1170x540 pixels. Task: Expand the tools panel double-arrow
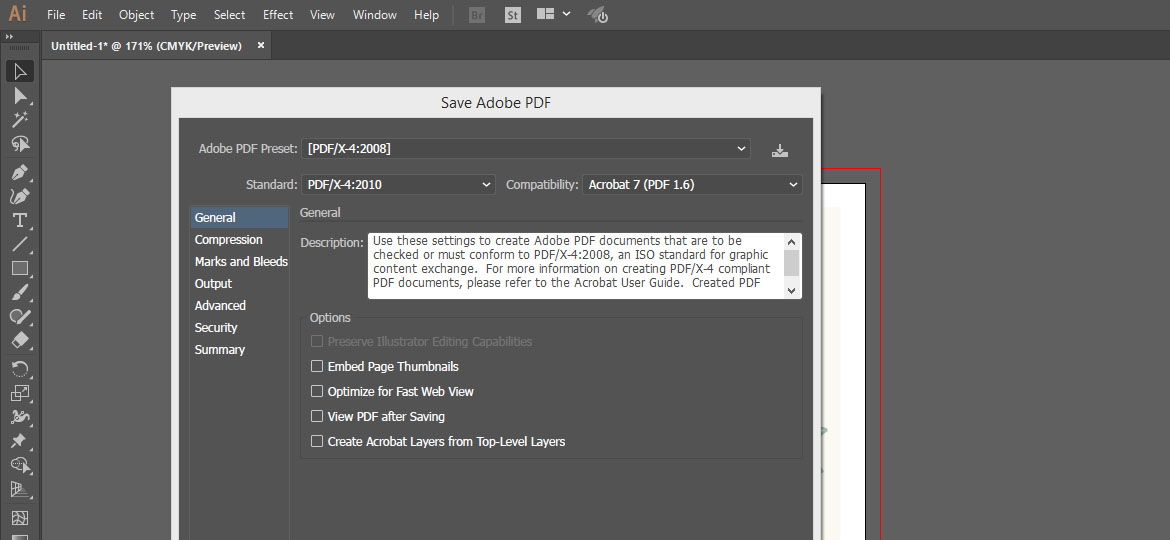coord(9,37)
